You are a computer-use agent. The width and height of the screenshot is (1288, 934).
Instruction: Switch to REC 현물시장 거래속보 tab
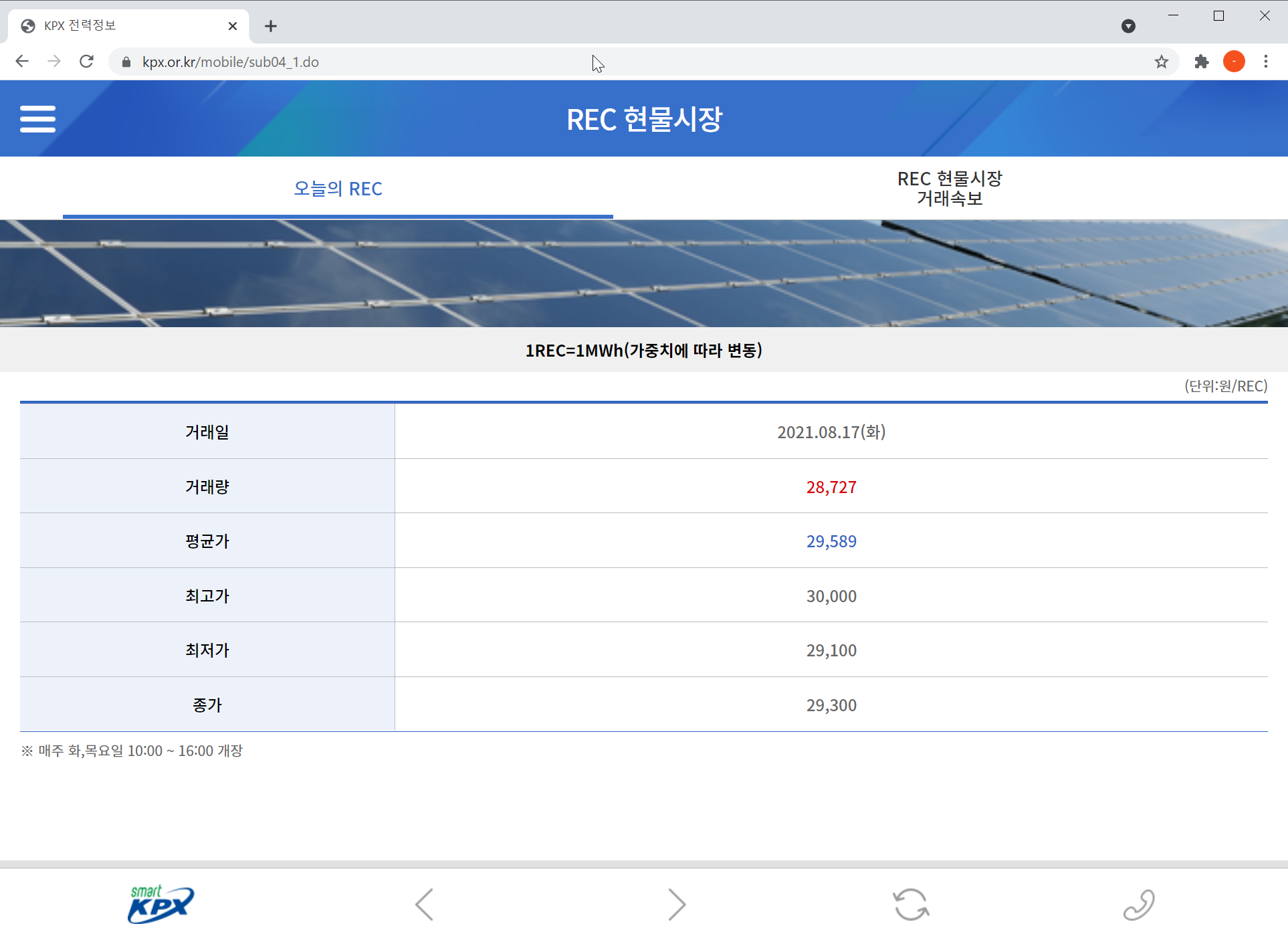coord(950,189)
